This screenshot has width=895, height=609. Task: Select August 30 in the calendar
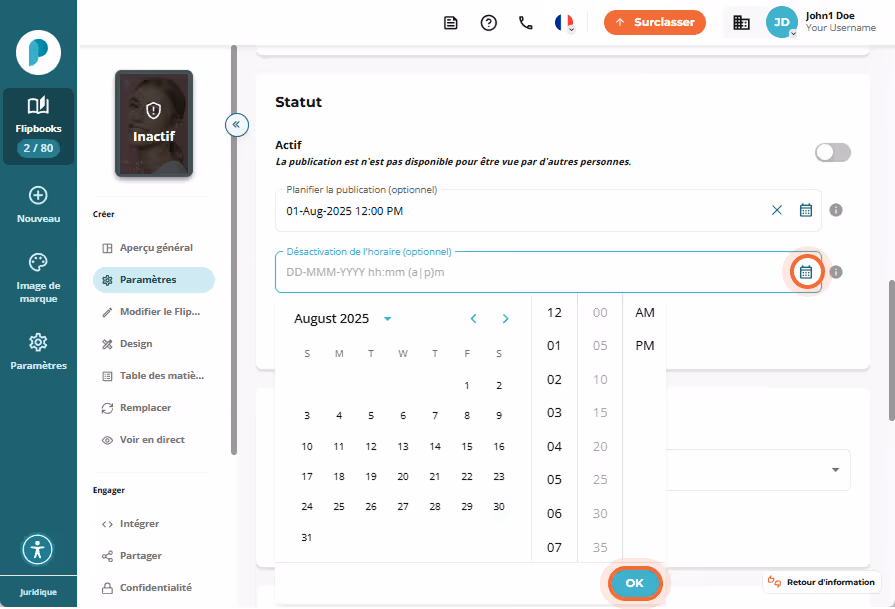click(499, 507)
